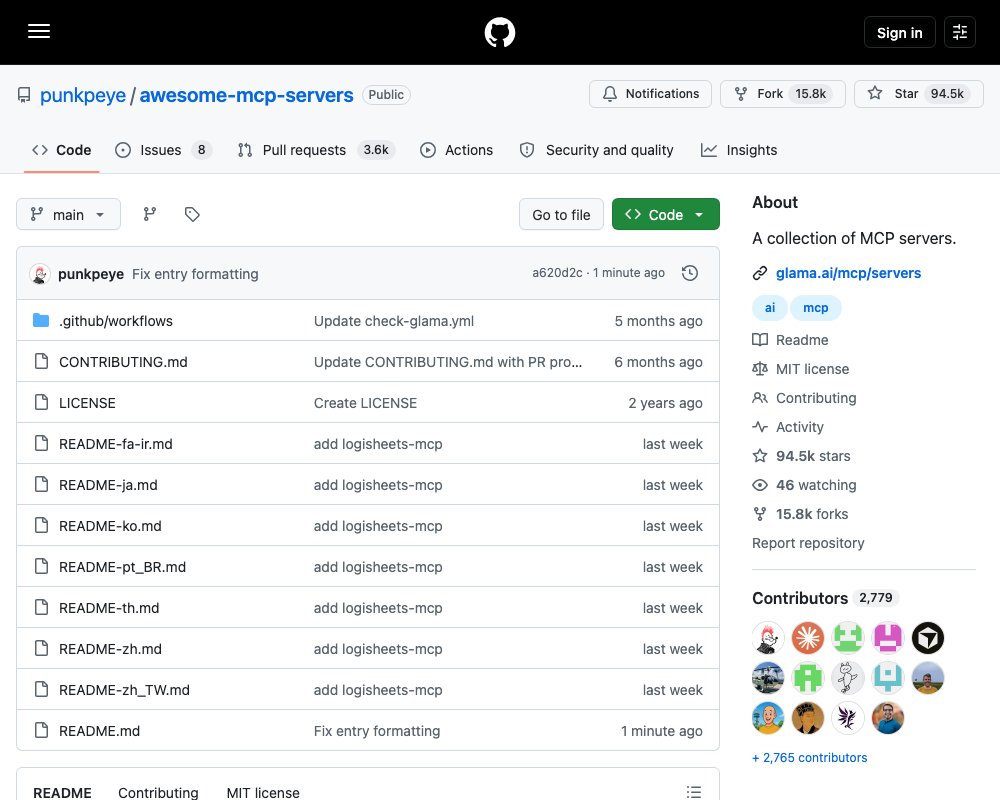The image size is (1000, 800).
Task: Open README-ko.md file
Action: point(110,526)
